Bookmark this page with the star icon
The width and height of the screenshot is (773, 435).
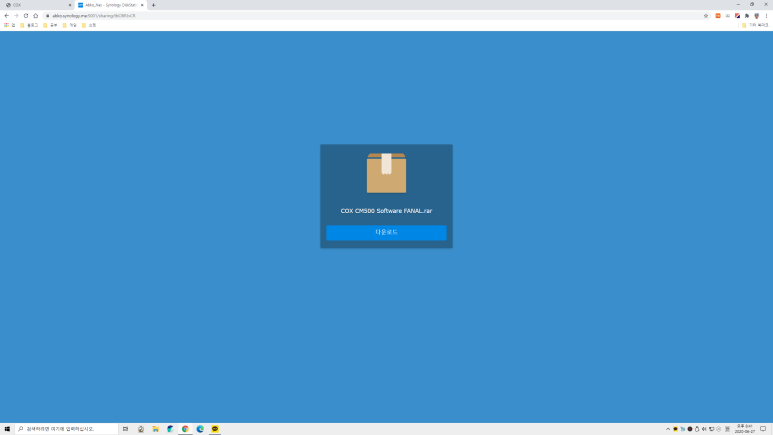(705, 16)
